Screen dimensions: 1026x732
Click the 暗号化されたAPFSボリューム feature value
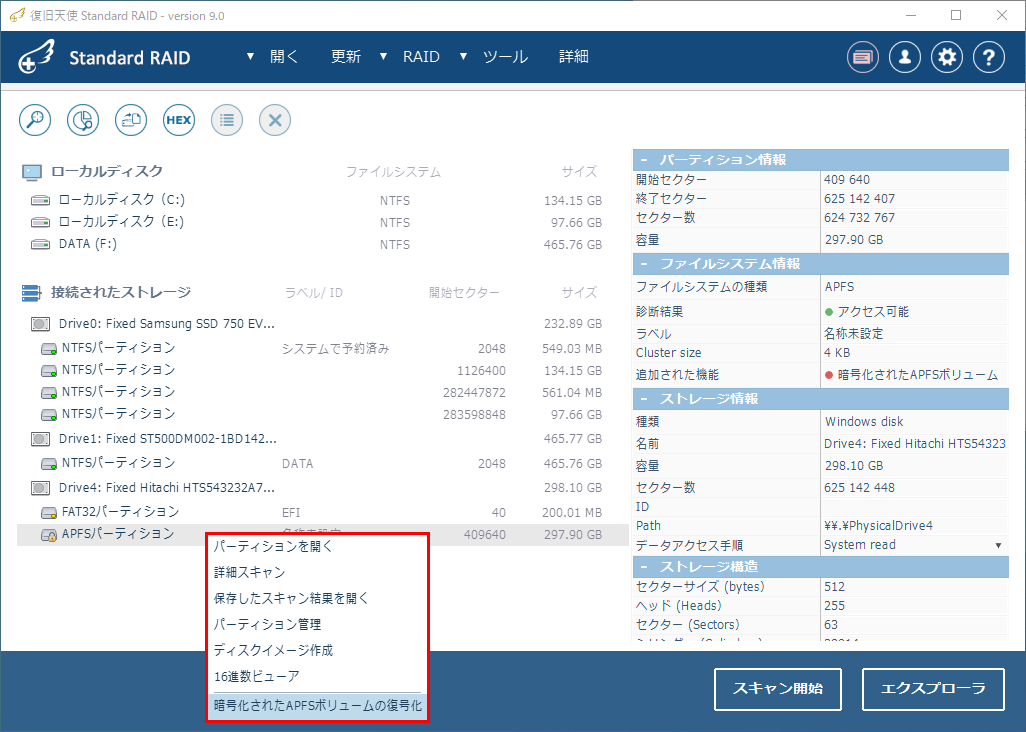(911, 375)
